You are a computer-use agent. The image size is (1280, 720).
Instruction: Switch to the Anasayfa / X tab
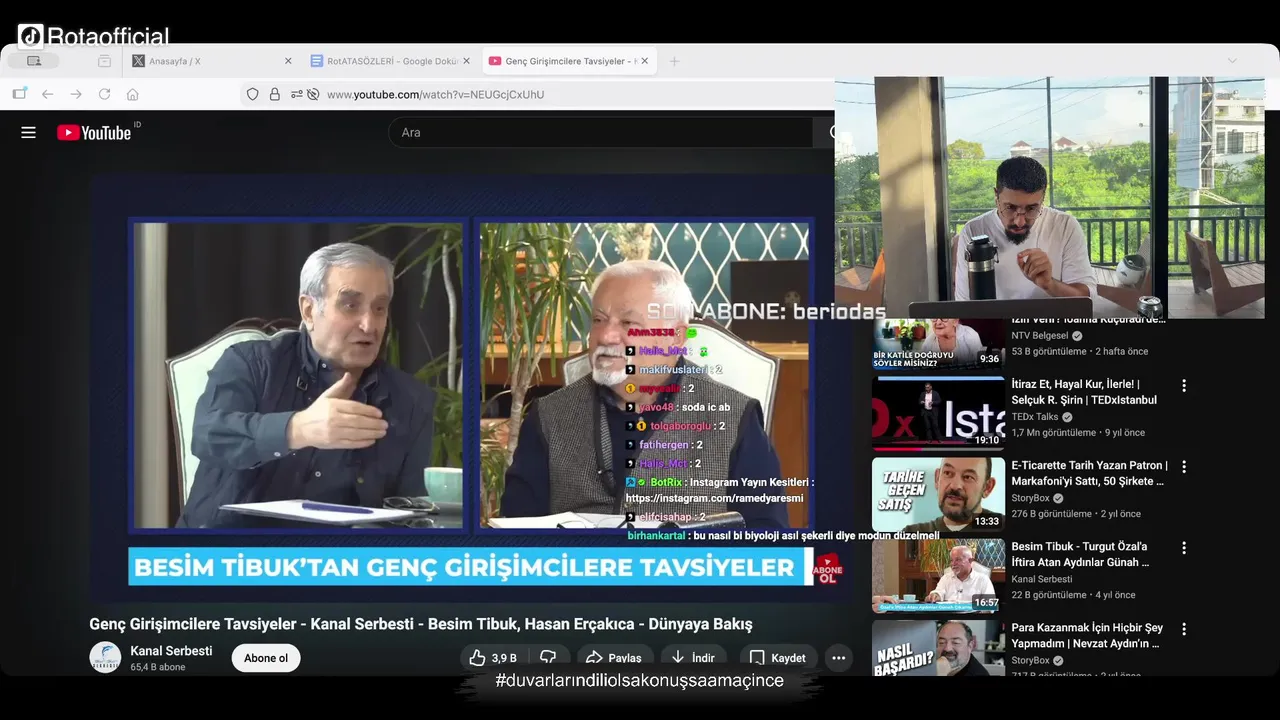tap(212, 61)
